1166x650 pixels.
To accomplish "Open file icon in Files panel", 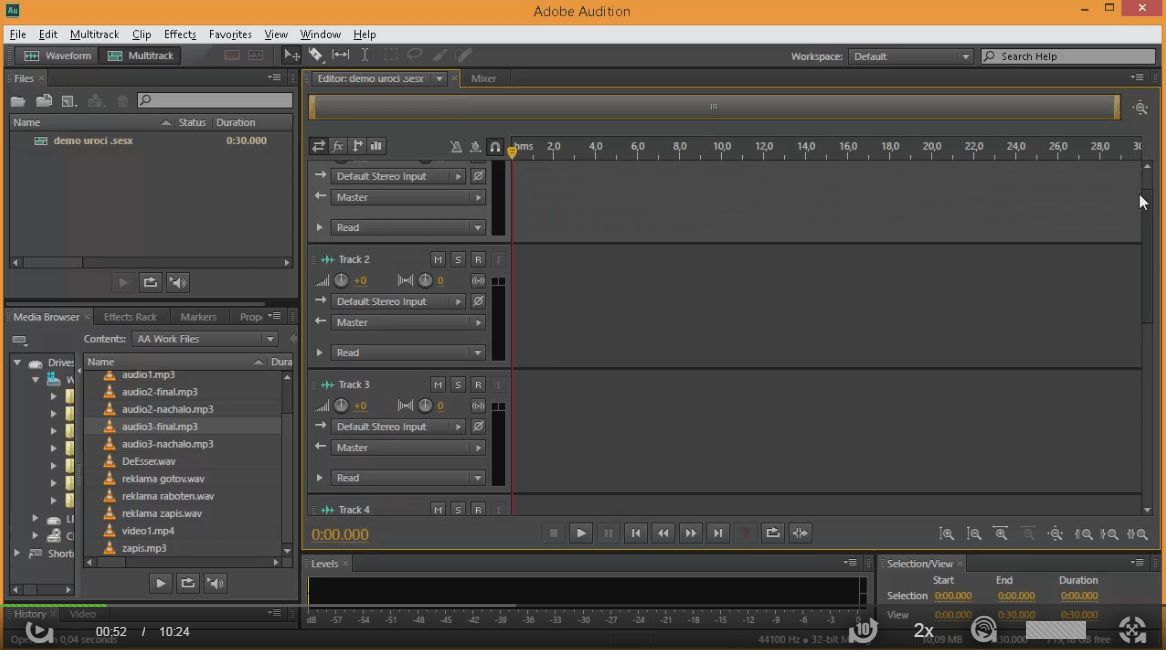I will tap(18, 100).
